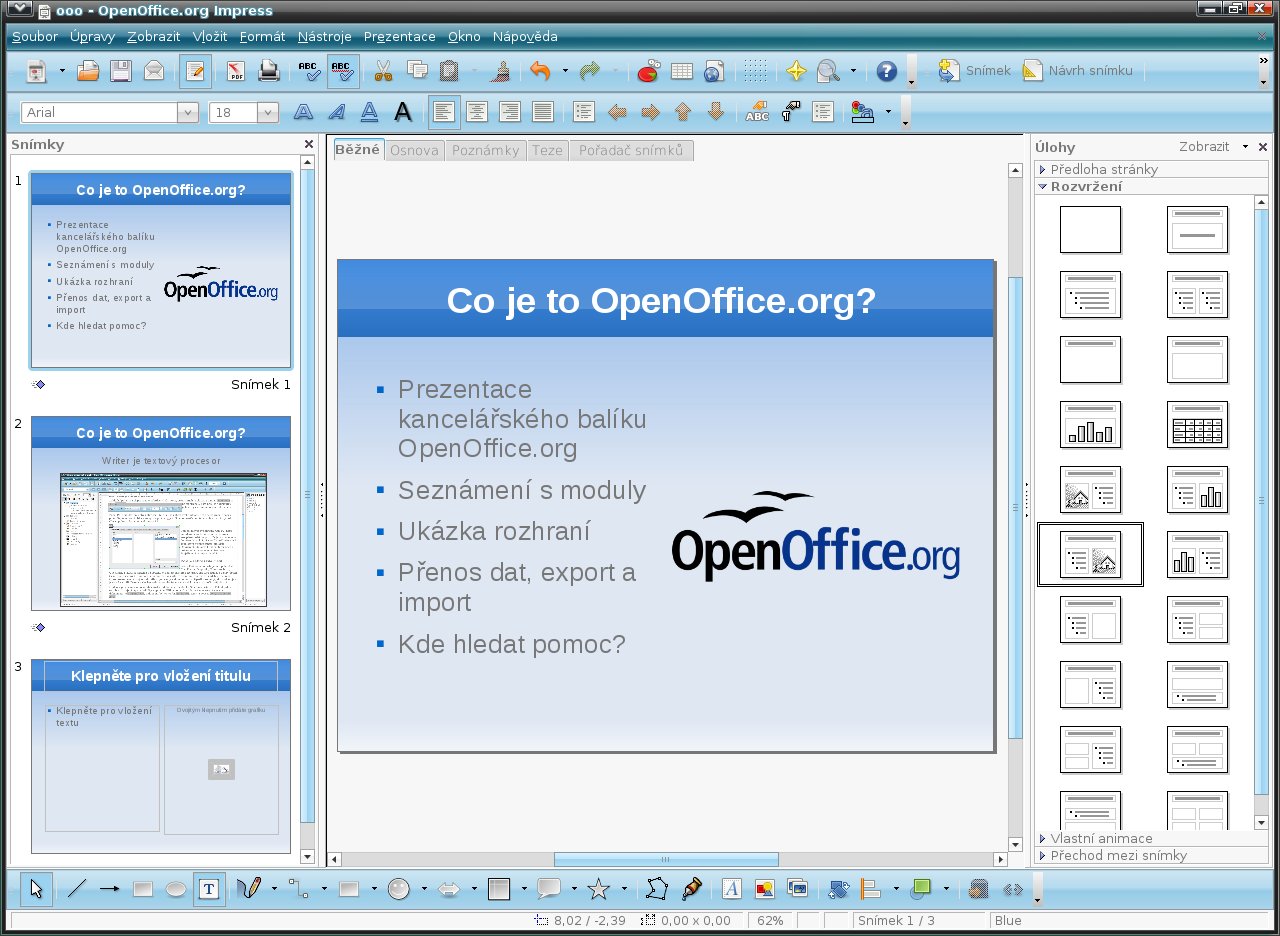Viewport: 1280px width, 936px height.
Task: Click the 62% zoom status field
Action: coord(770,920)
